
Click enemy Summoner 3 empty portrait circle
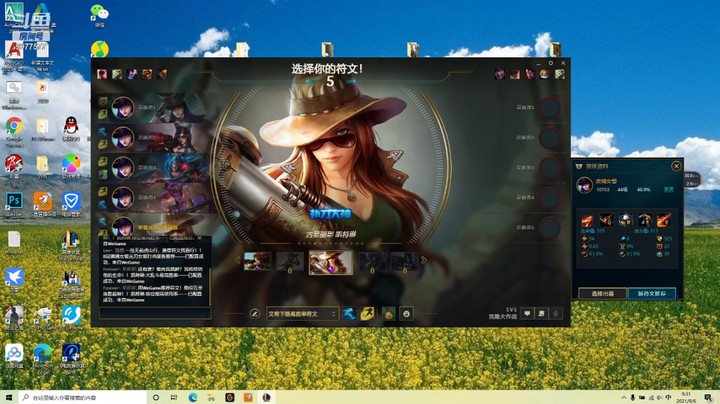point(550,168)
